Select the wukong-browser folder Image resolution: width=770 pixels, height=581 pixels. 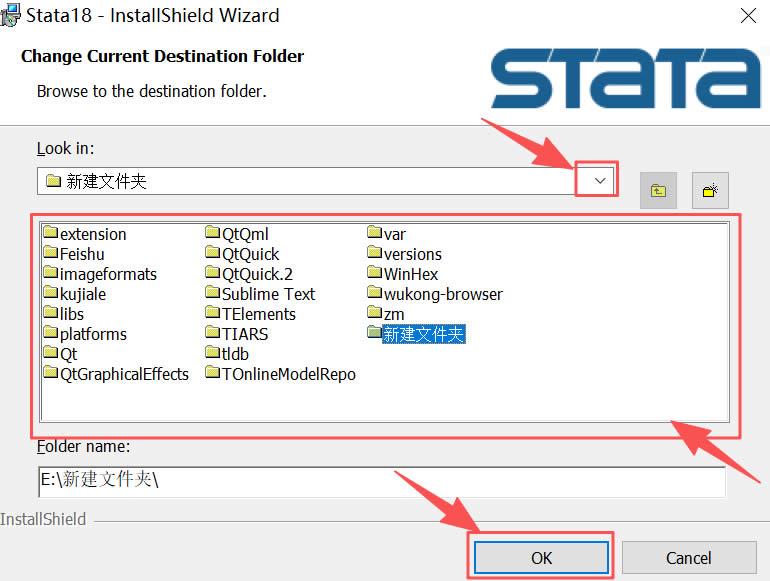[442, 294]
